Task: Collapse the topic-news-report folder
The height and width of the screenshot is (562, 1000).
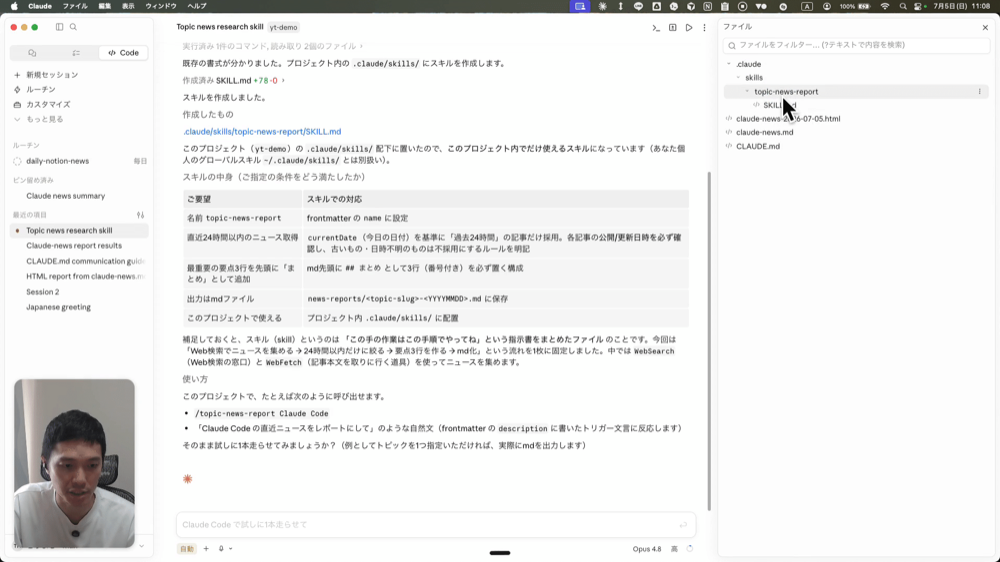Action: coord(747,91)
